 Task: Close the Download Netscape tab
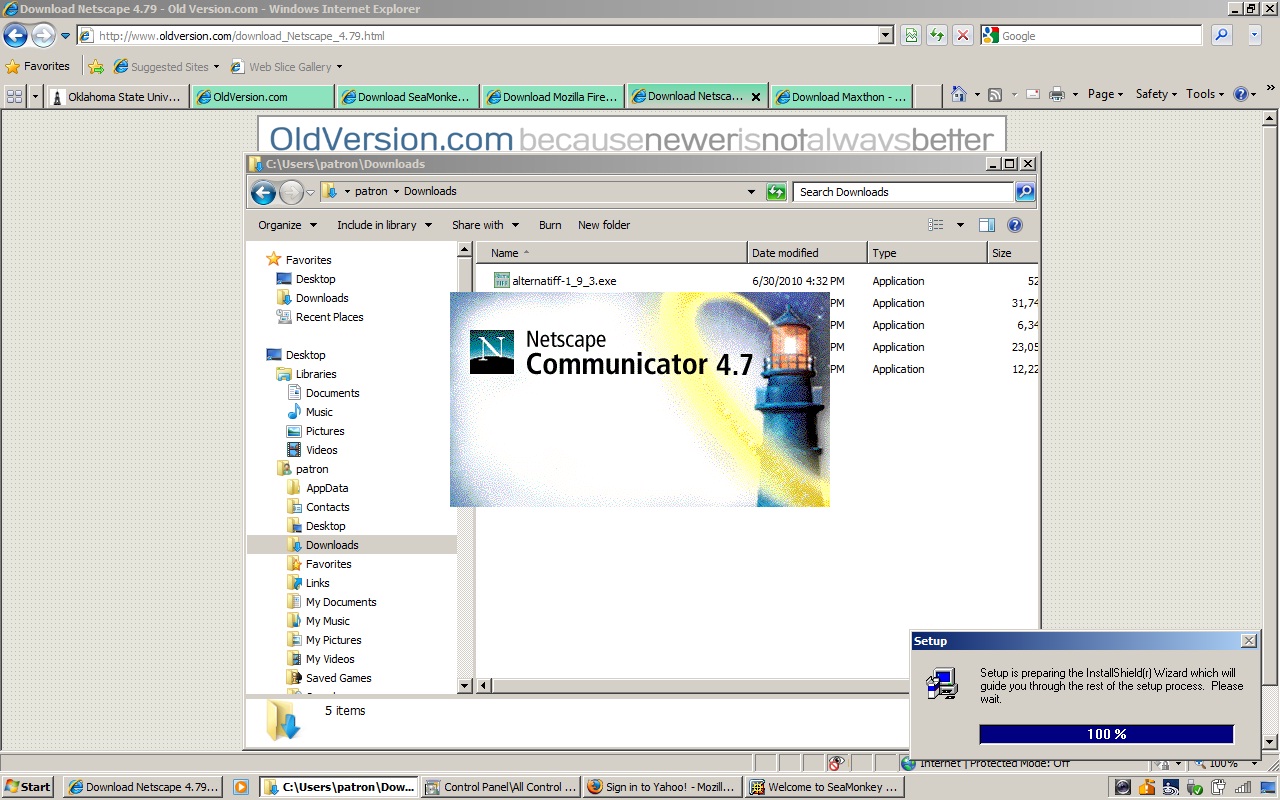[756, 97]
